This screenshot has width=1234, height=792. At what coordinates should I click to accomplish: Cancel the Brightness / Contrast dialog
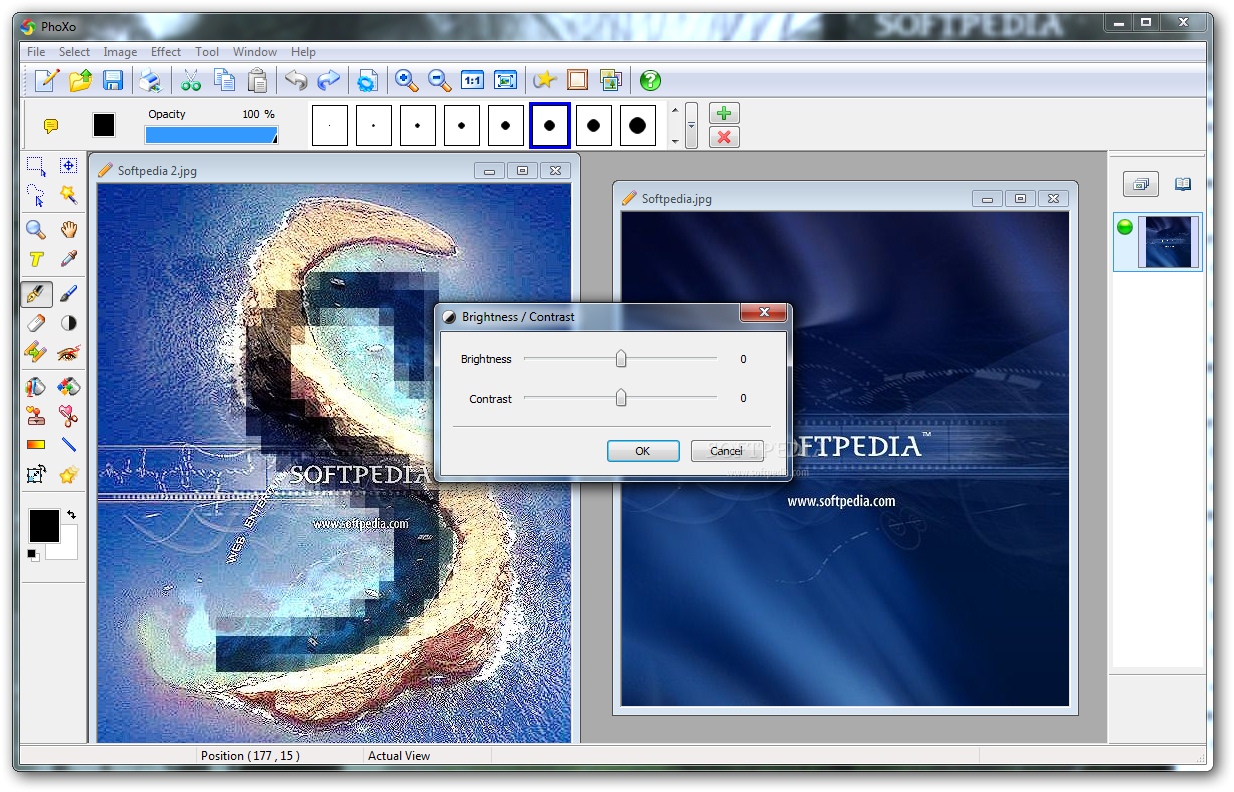pos(727,451)
